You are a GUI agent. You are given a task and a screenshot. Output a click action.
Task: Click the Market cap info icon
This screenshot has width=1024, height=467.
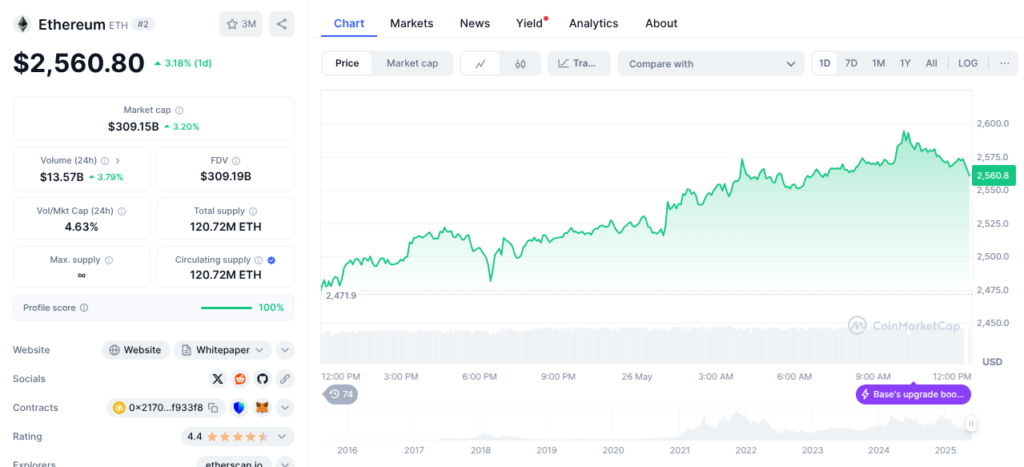(x=180, y=110)
